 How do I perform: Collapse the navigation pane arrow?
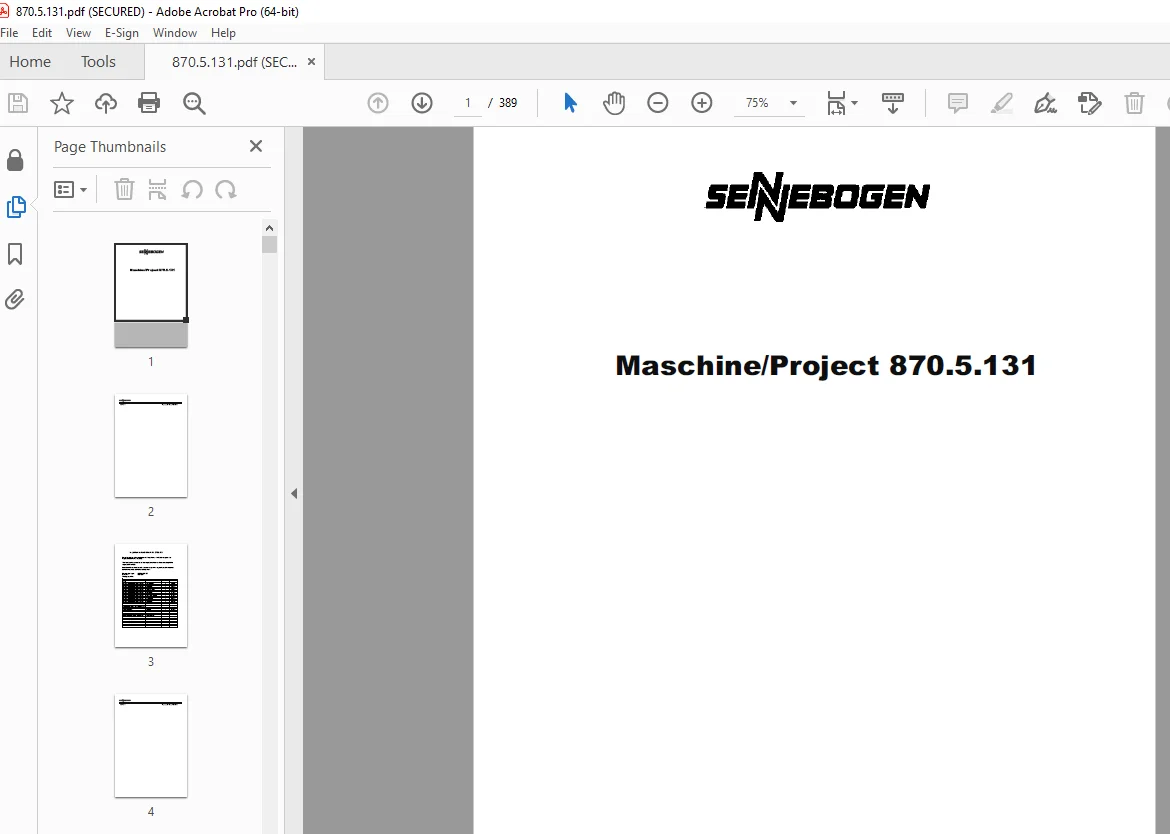click(x=294, y=493)
